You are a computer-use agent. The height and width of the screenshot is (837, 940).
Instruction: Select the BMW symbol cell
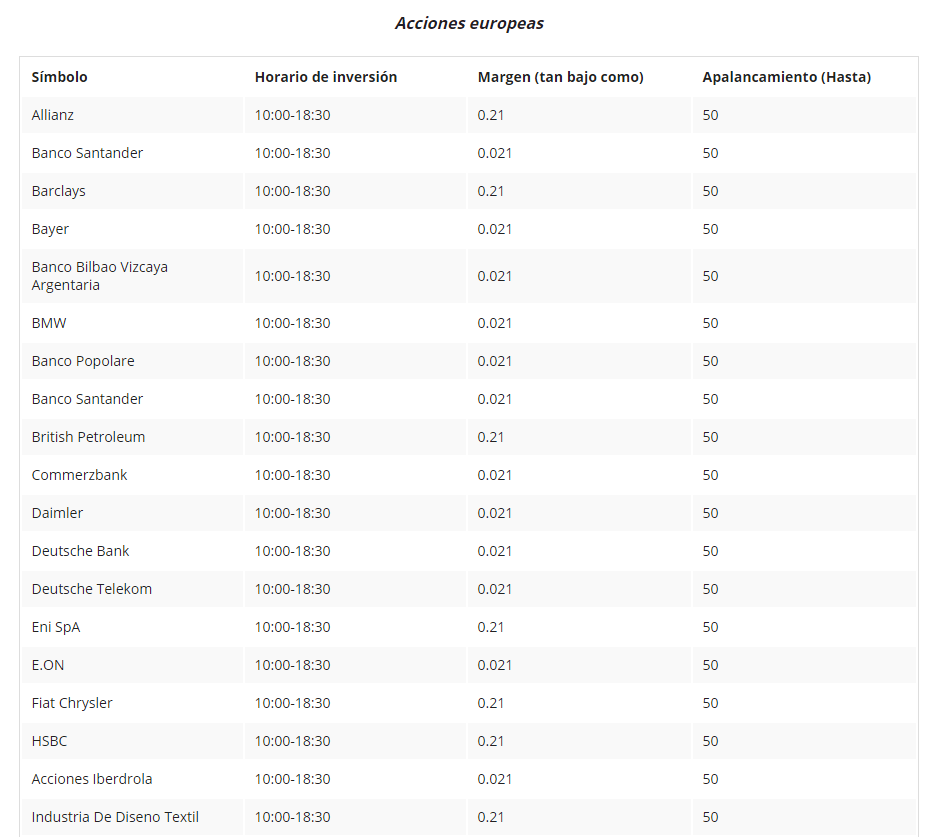(49, 323)
